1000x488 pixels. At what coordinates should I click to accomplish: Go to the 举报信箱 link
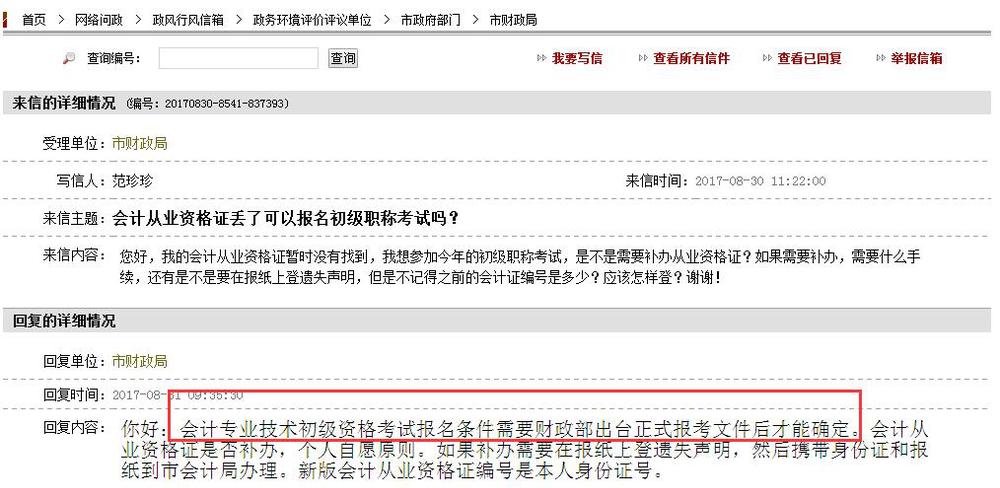coord(916,59)
